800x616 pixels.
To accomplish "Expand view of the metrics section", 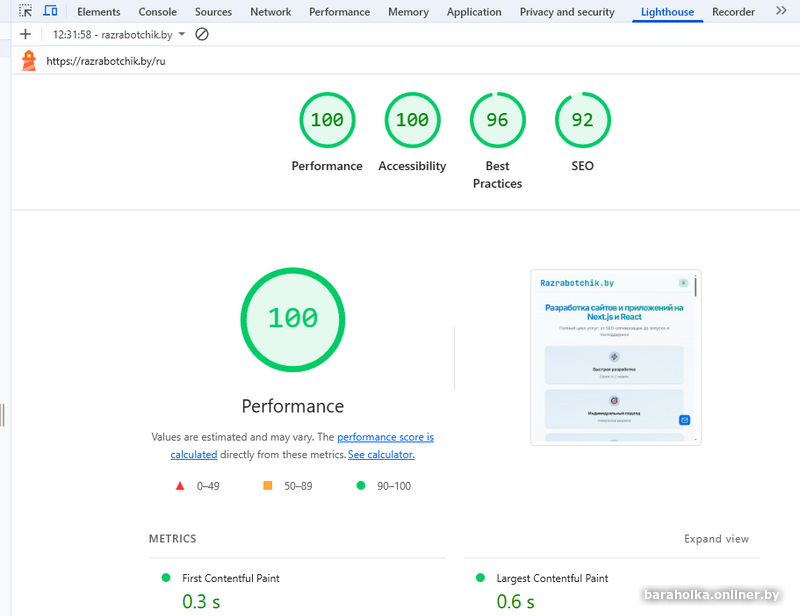I will (716, 539).
